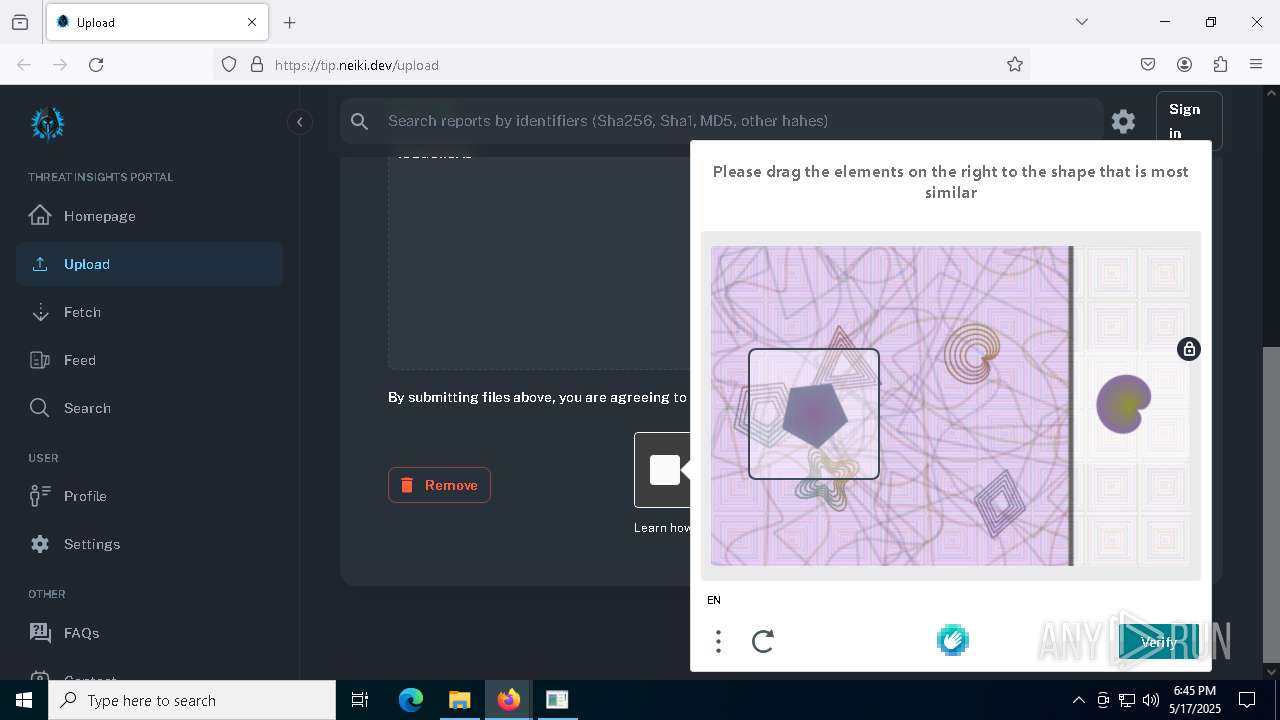
Task: Open the Firefox application menu
Action: tap(1256, 65)
